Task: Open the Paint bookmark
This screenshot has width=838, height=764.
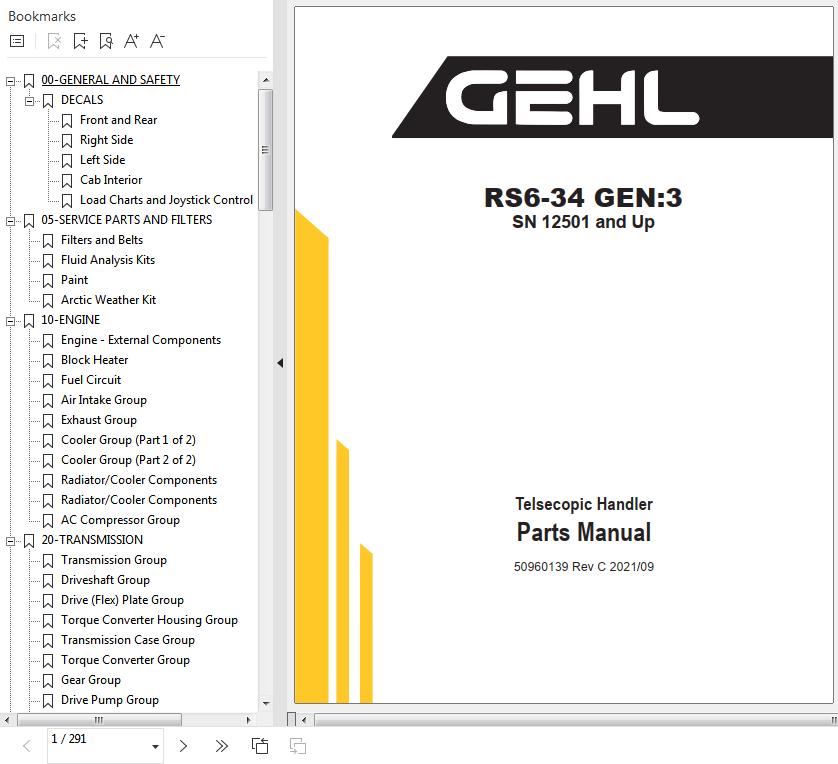Action: (74, 280)
